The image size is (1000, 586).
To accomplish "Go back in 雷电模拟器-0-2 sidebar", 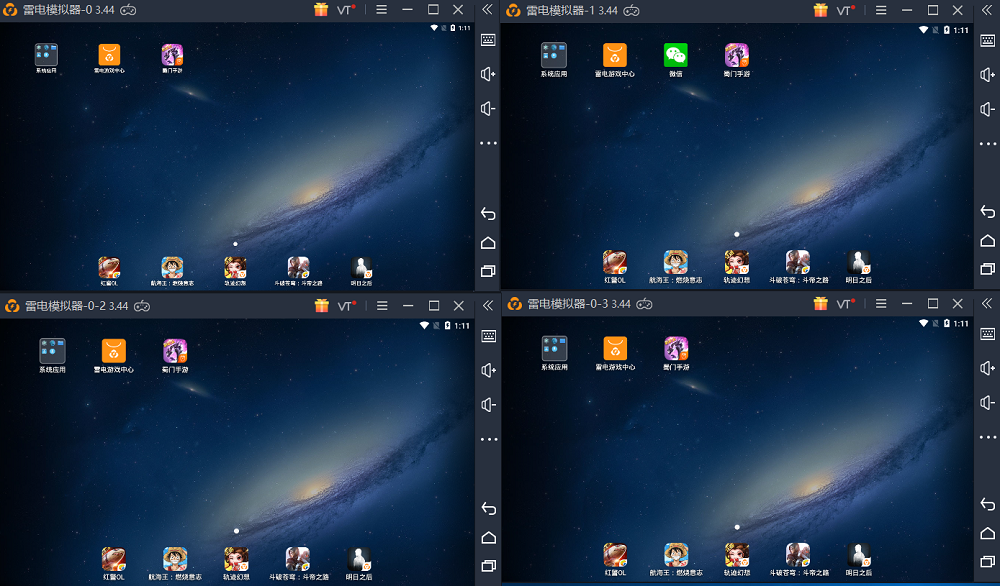I will click(489, 509).
